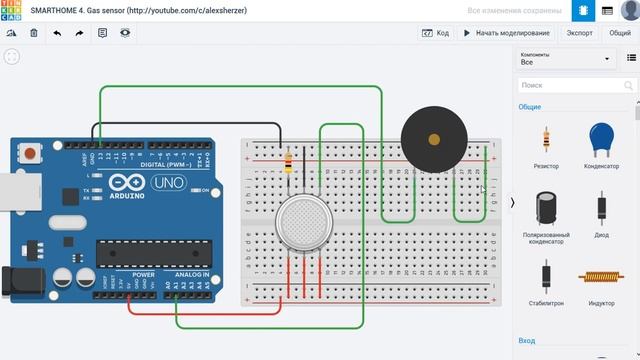Select the Конденсатор component
This screenshot has width=640, height=360.
[x=601, y=146]
